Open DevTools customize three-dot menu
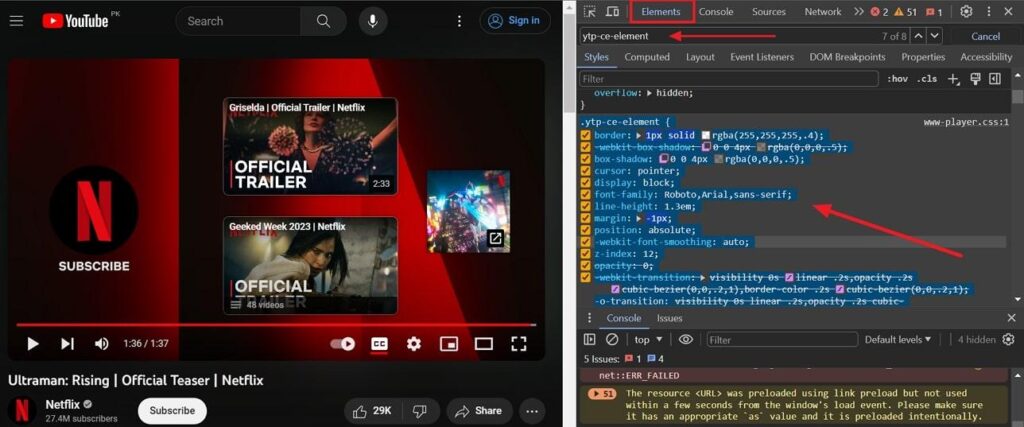The width and height of the screenshot is (1024, 427). point(989,11)
